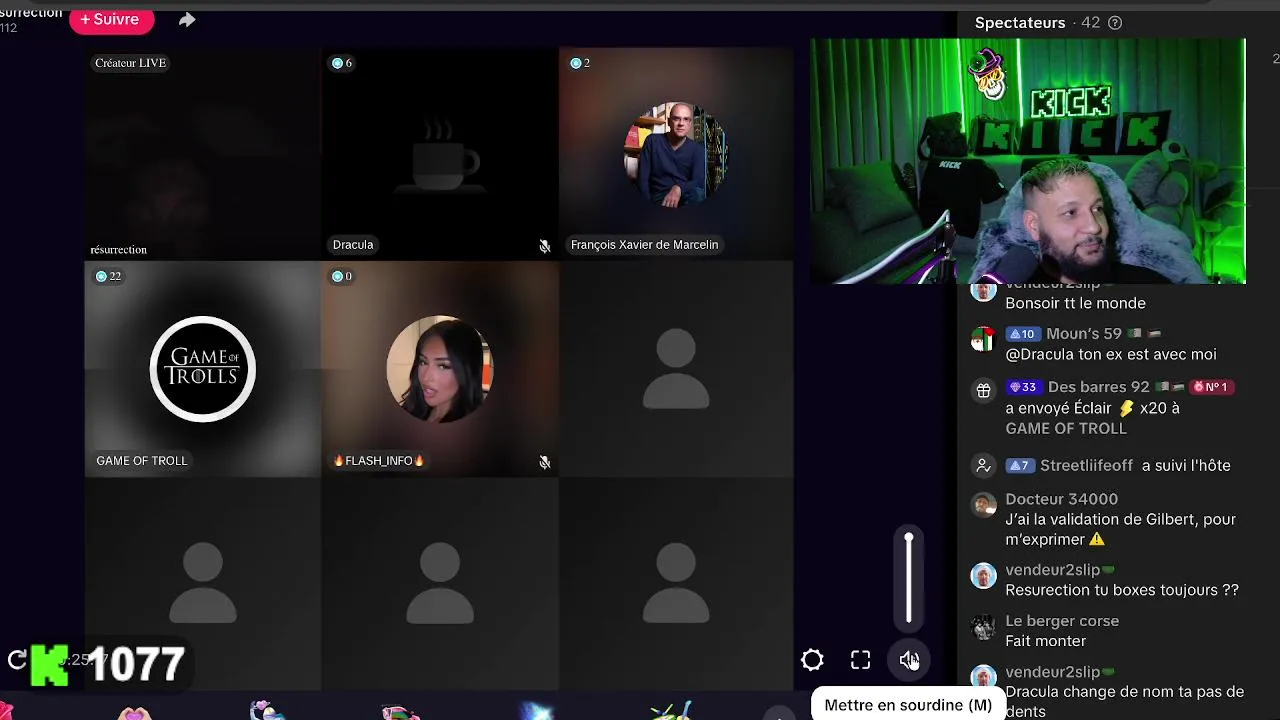1280x720 pixels.
Task: Click the empty seat right of FLASH_INFO
Action: [x=676, y=369]
